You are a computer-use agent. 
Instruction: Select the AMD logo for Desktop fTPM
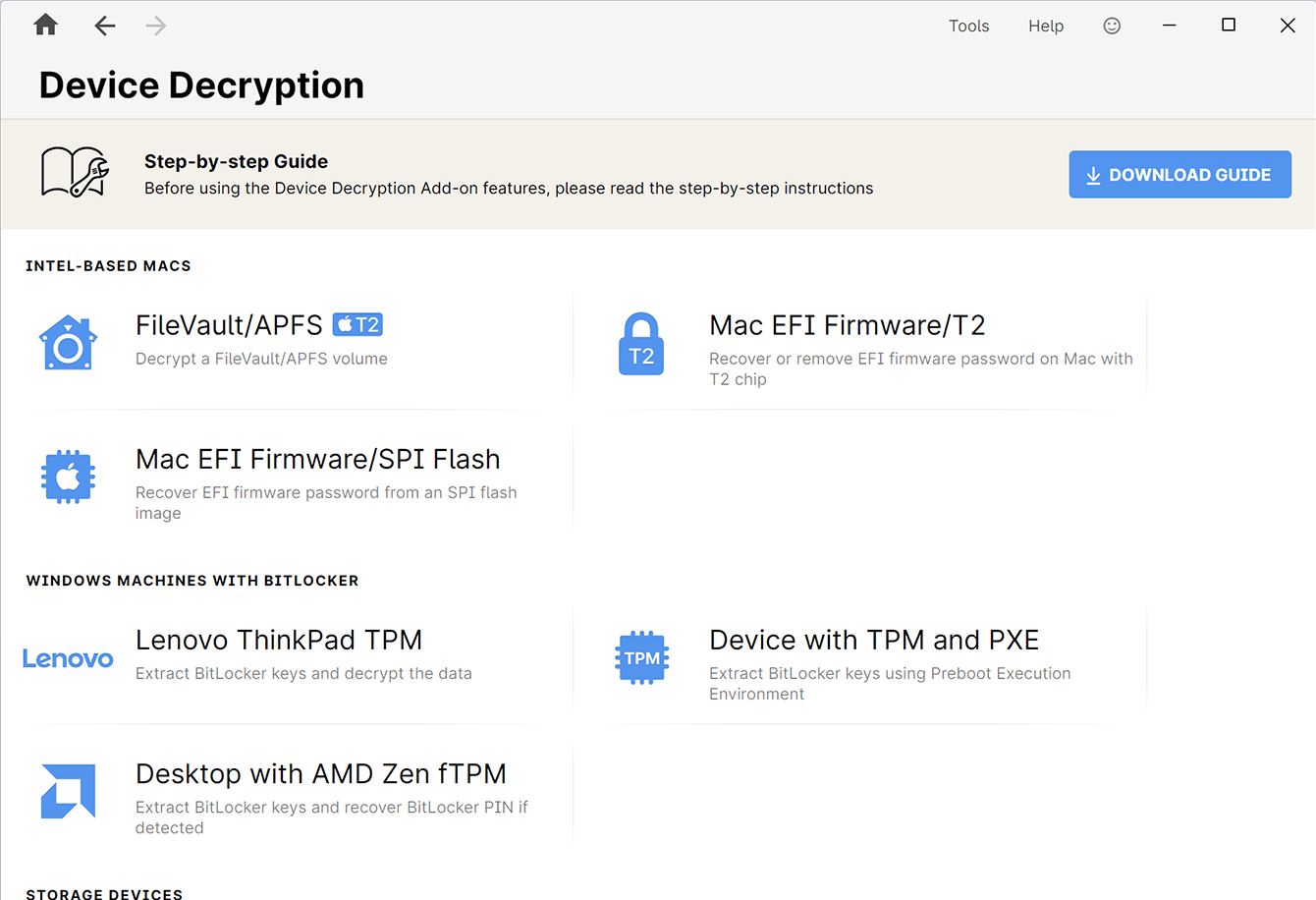(x=68, y=791)
